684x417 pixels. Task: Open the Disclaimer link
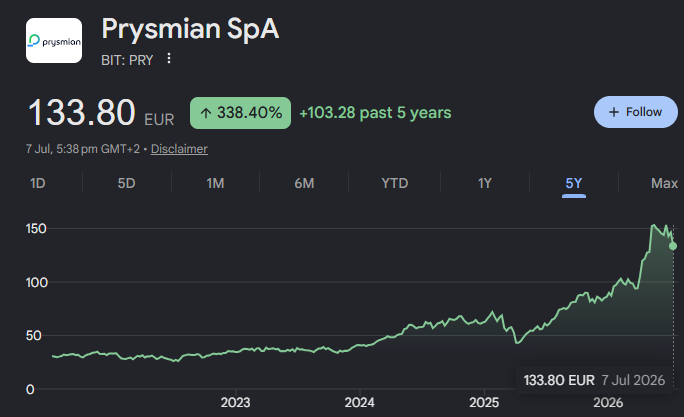pyautogui.click(x=179, y=149)
